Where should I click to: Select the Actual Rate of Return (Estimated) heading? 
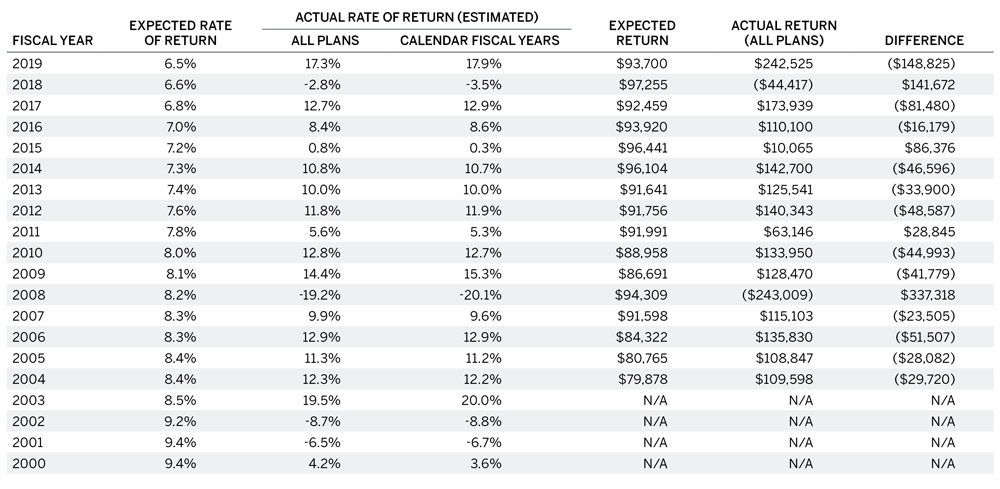click(417, 18)
